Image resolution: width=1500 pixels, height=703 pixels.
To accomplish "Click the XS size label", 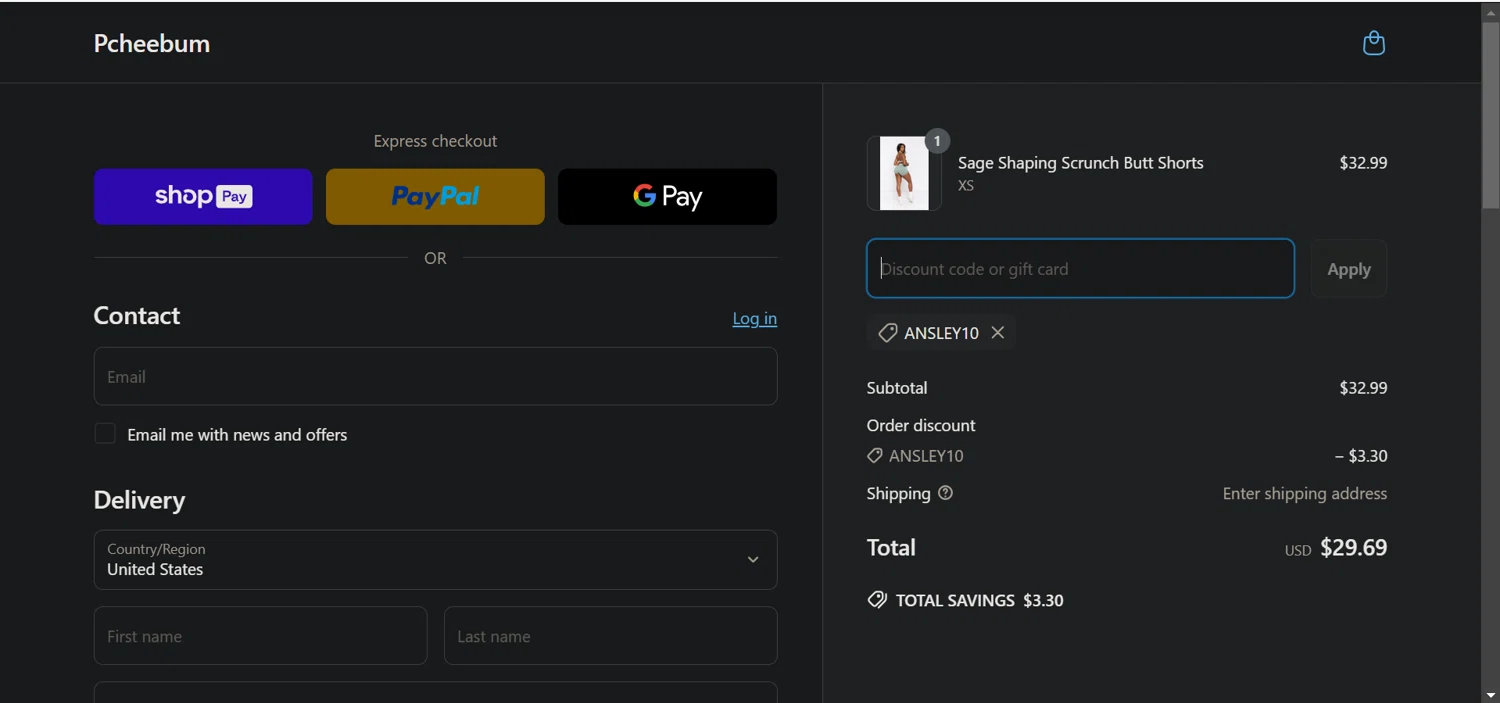I will point(966,186).
